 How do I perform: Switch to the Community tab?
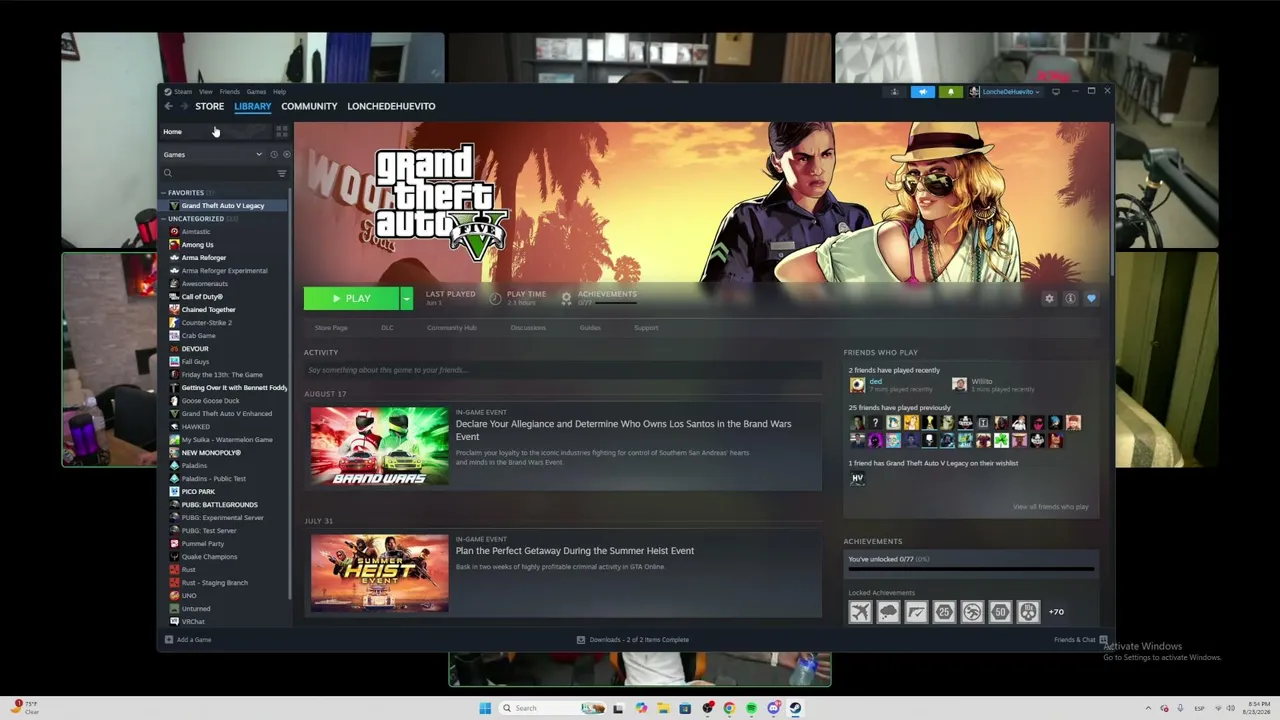pos(309,106)
